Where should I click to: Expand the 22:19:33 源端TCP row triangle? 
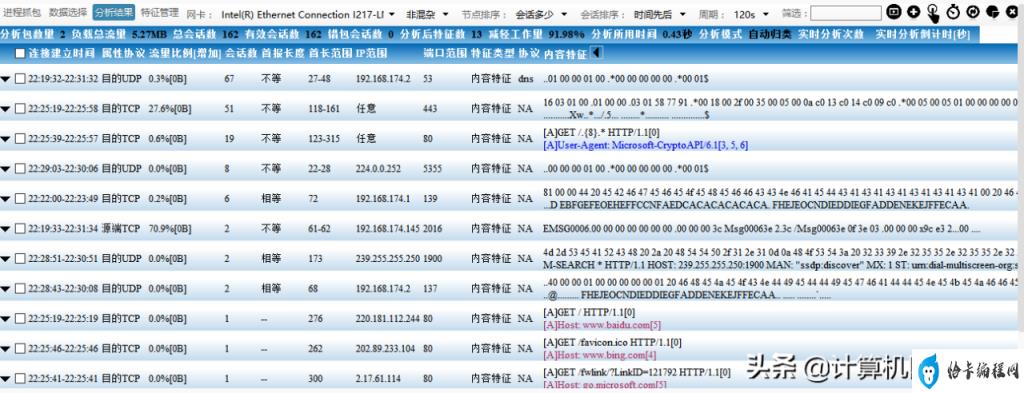click(x=6, y=228)
